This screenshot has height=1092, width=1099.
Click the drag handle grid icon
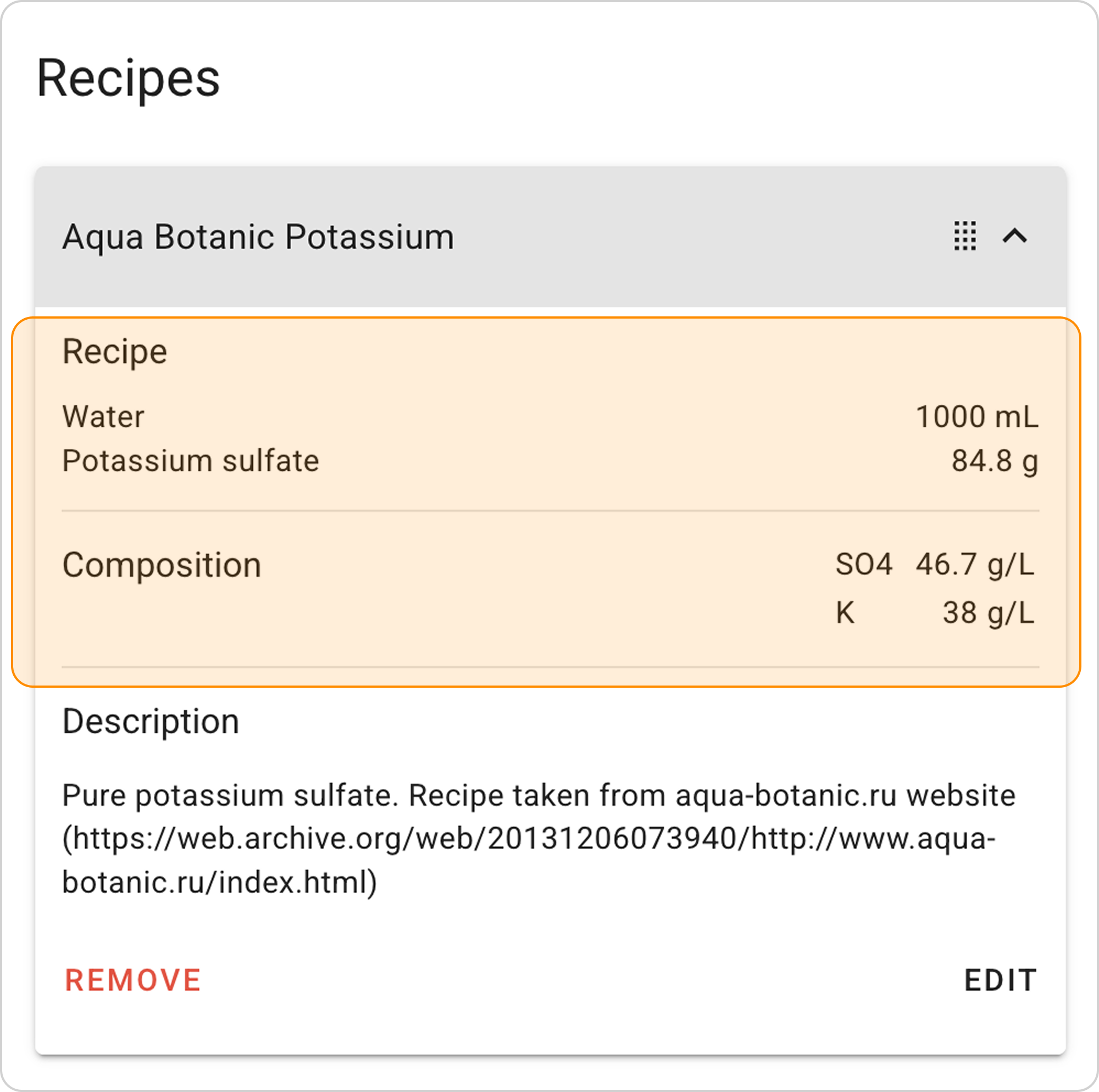(965, 236)
